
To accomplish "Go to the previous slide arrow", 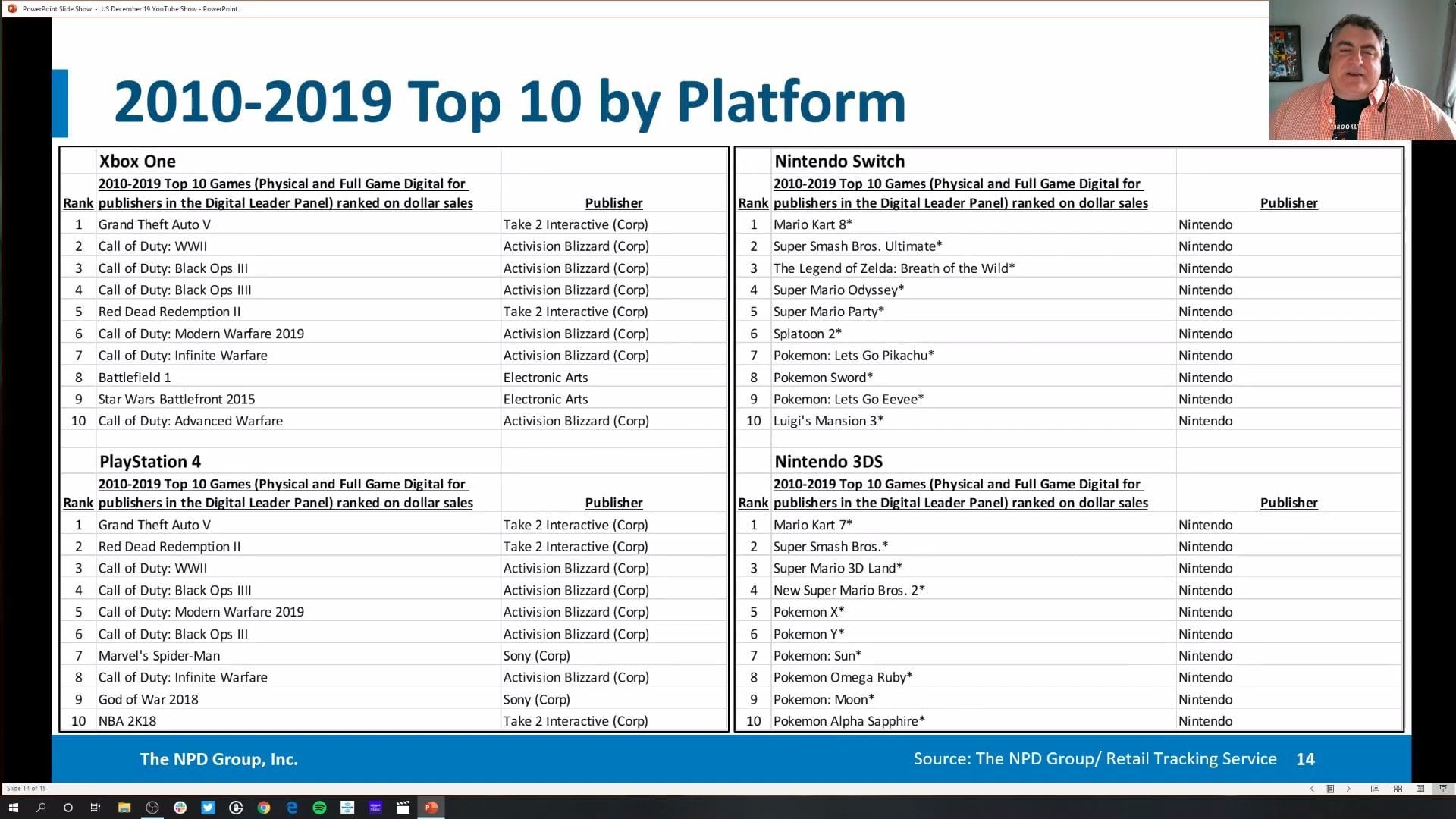I will 1312,789.
